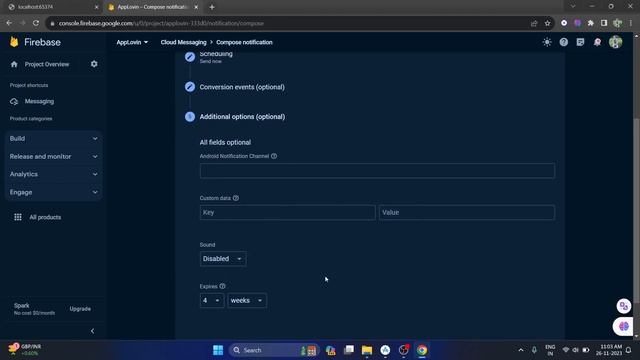Open the Windows Start menu
This screenshot has width=640, height=360.
218,350
